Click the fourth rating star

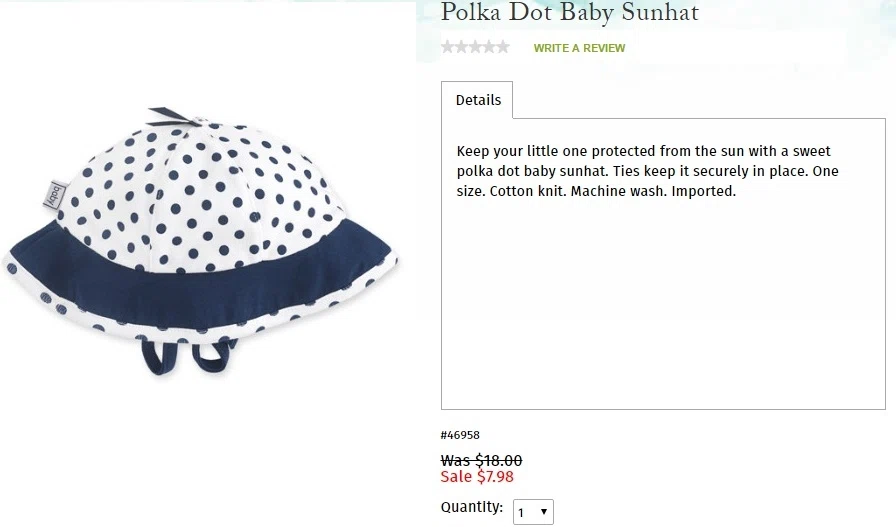pos(489,47)
